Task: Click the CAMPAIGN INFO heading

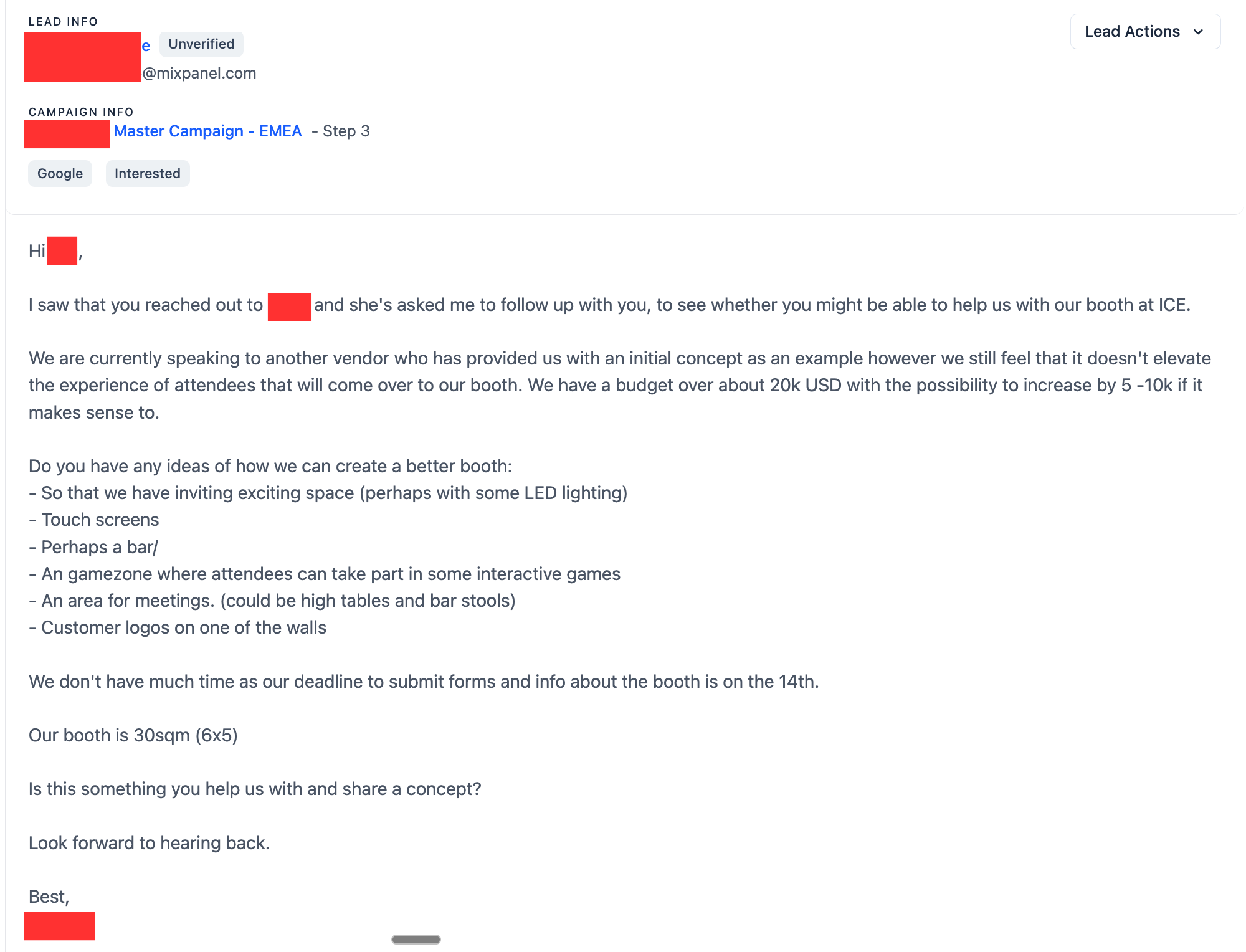Action: coord(81,112)
